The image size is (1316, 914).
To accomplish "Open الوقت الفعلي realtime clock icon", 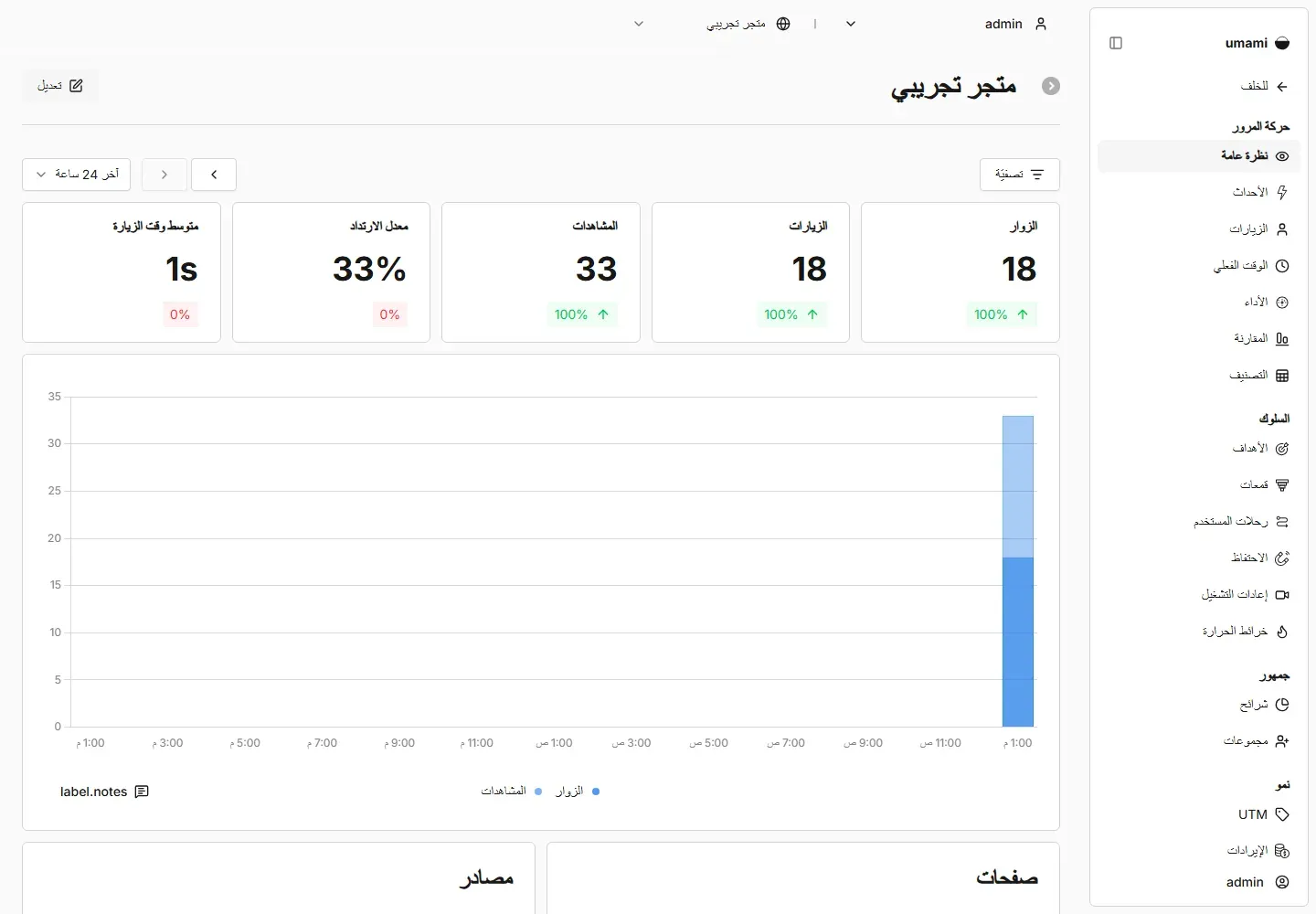I will [1282, 266].
